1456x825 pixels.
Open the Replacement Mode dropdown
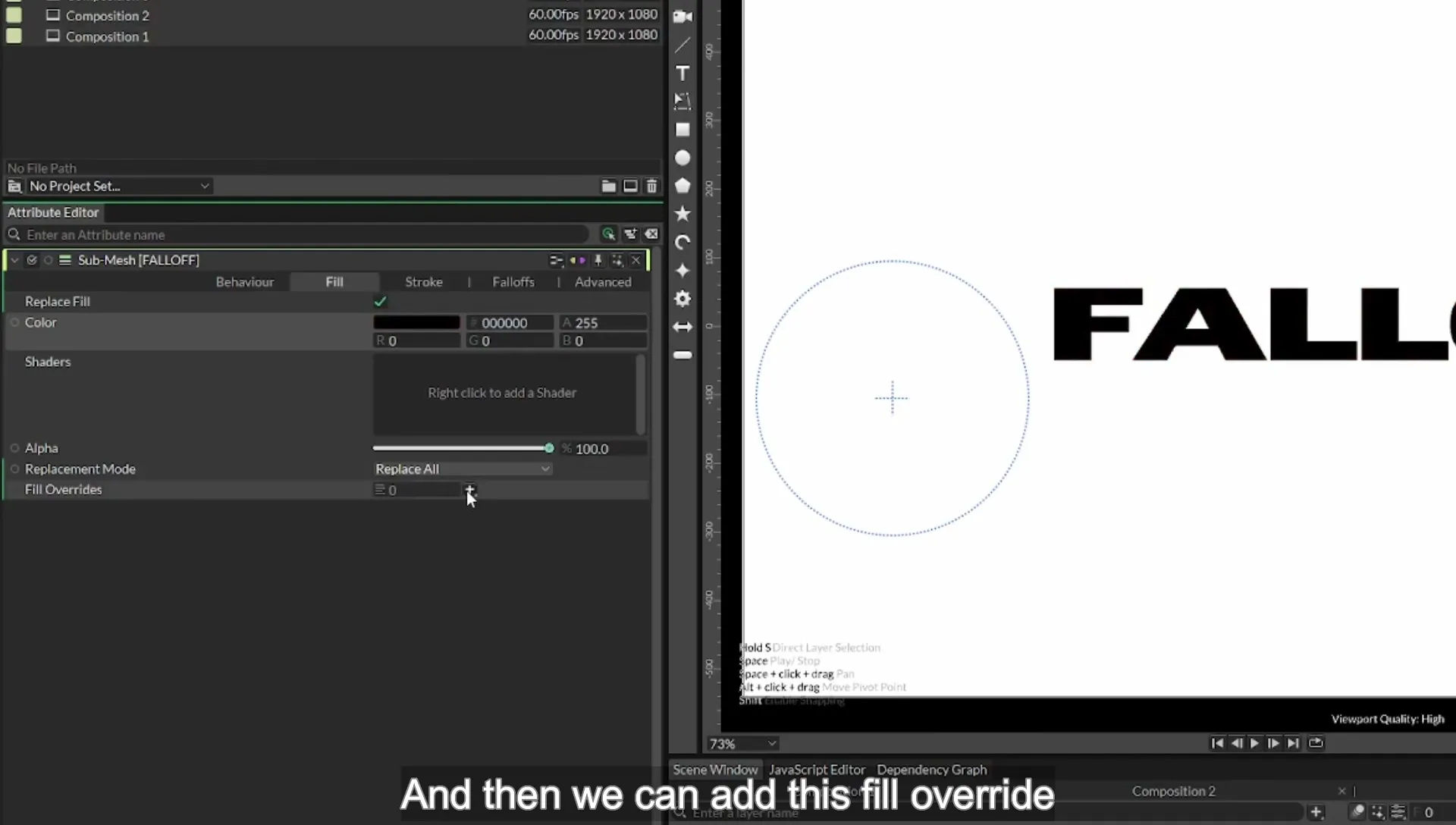point(462,469)
